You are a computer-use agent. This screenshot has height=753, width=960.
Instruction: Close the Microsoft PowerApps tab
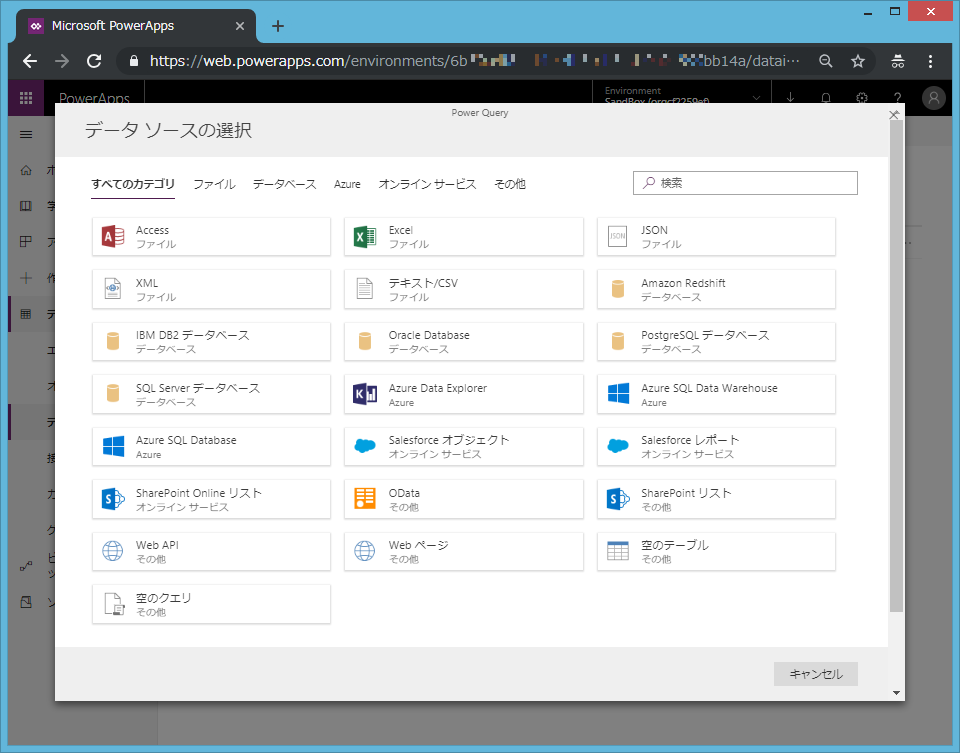[x=240, y=26]
